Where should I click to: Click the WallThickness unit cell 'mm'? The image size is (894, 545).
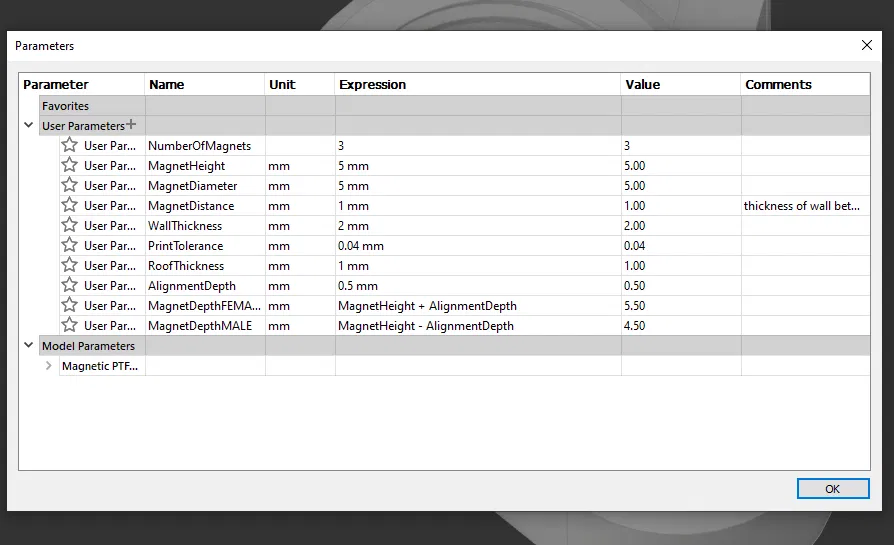(x=300, y=226)
